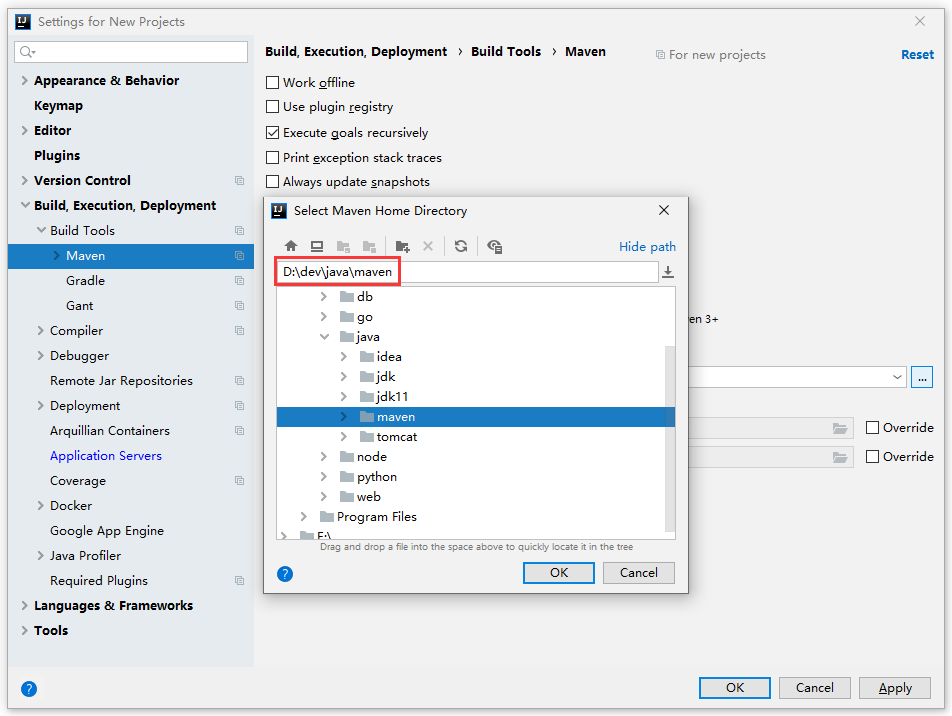Click project-level icon next to Build Tools
The height and width of the screenshot is (716, 952).
[x=239, y=231]
